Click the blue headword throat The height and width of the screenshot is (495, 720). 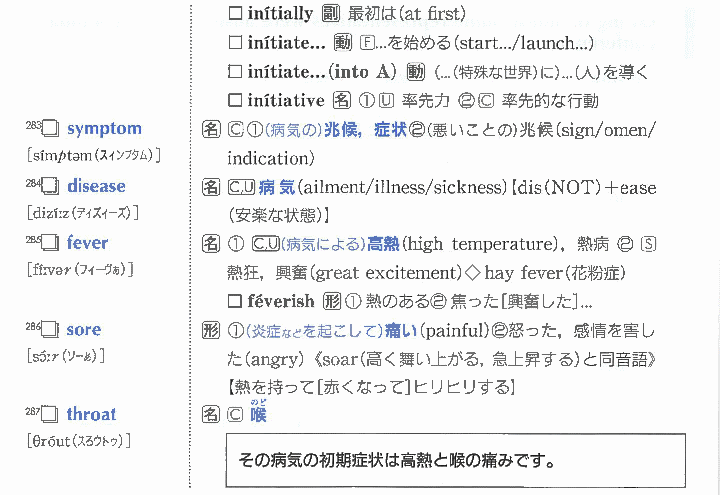coord(91,415)
